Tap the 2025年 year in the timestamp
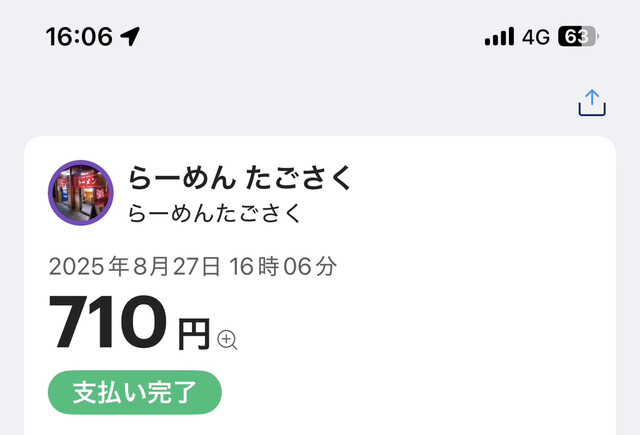This screenshot has width=640, height=435. [89, 267]
